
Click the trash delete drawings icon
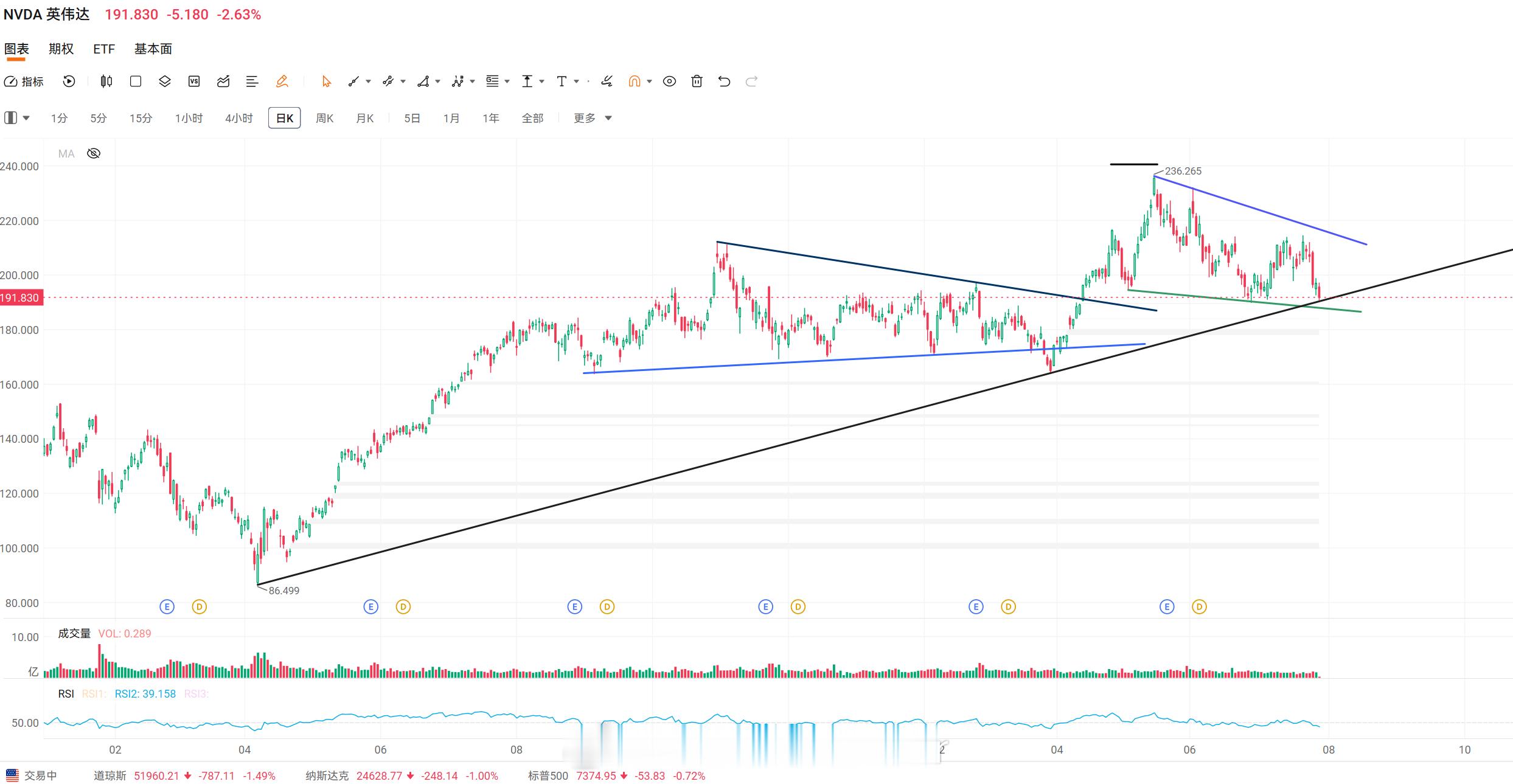pos(697,82)
